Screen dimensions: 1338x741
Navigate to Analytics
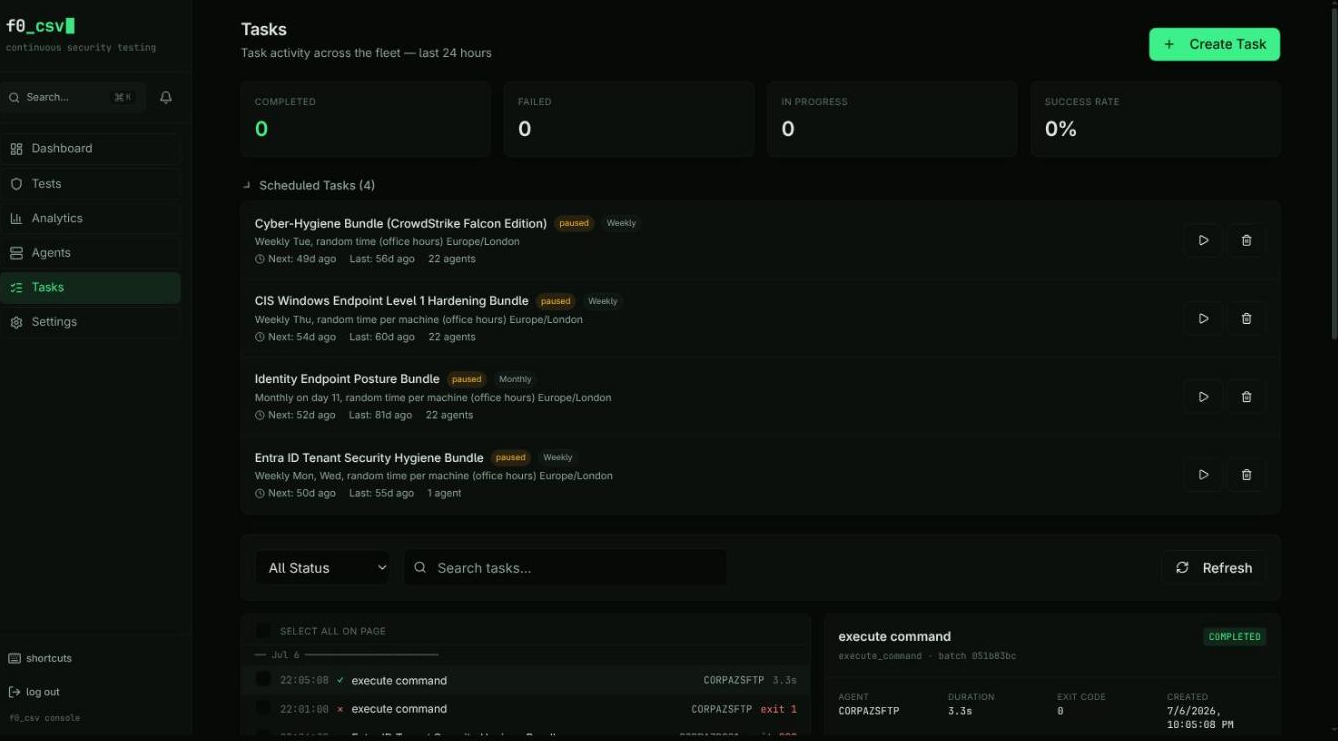(90, 218)
